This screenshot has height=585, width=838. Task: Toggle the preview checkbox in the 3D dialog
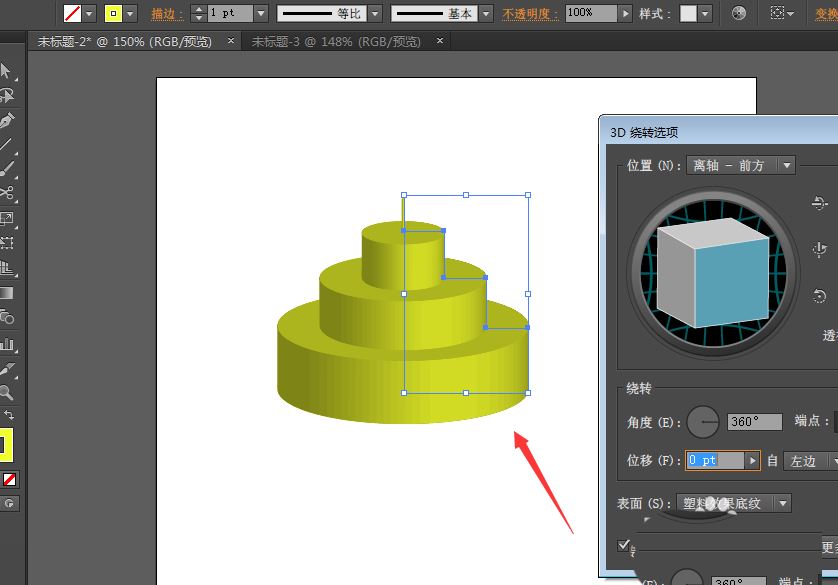(624, 545)
